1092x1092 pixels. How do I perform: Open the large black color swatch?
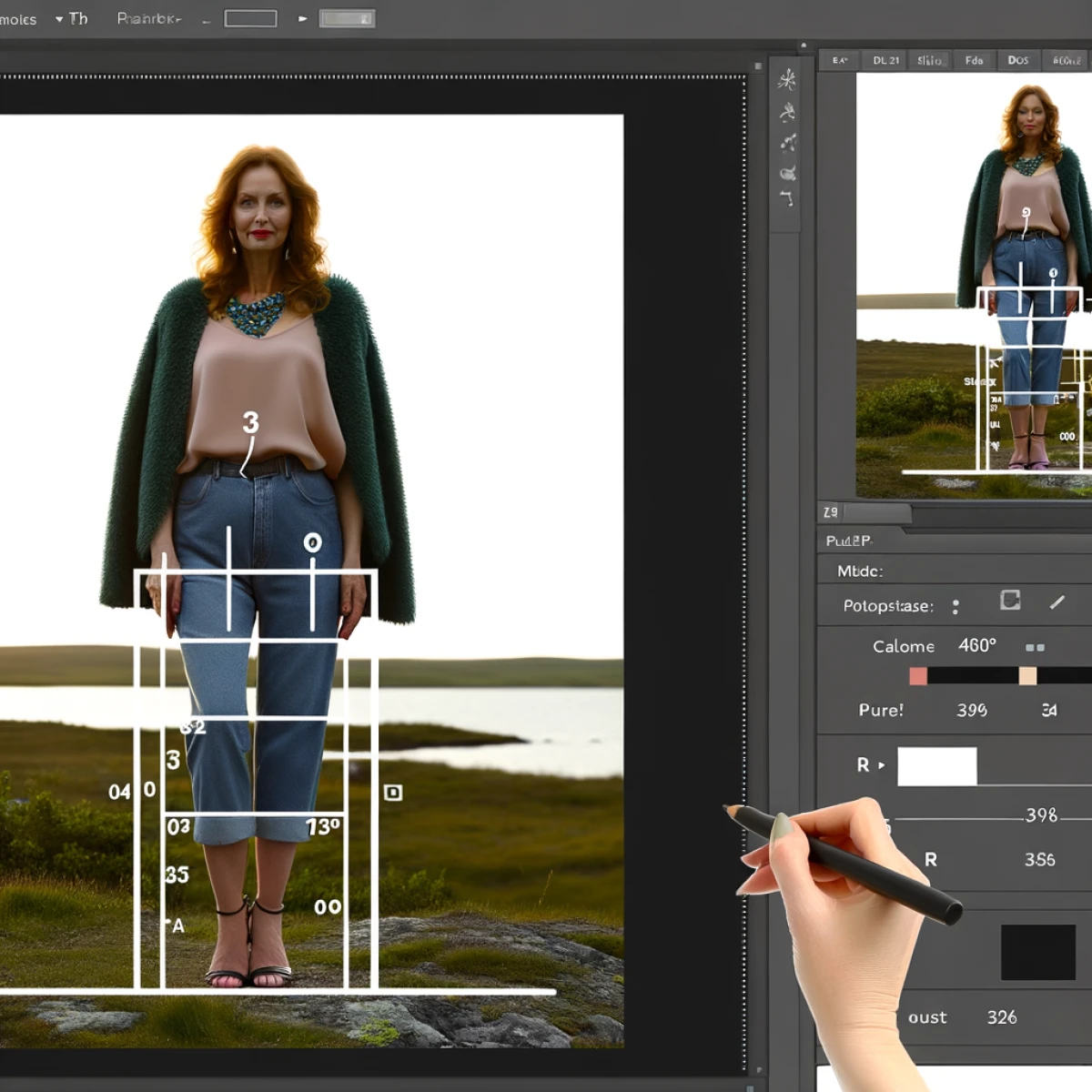[x=1038, y=952]
